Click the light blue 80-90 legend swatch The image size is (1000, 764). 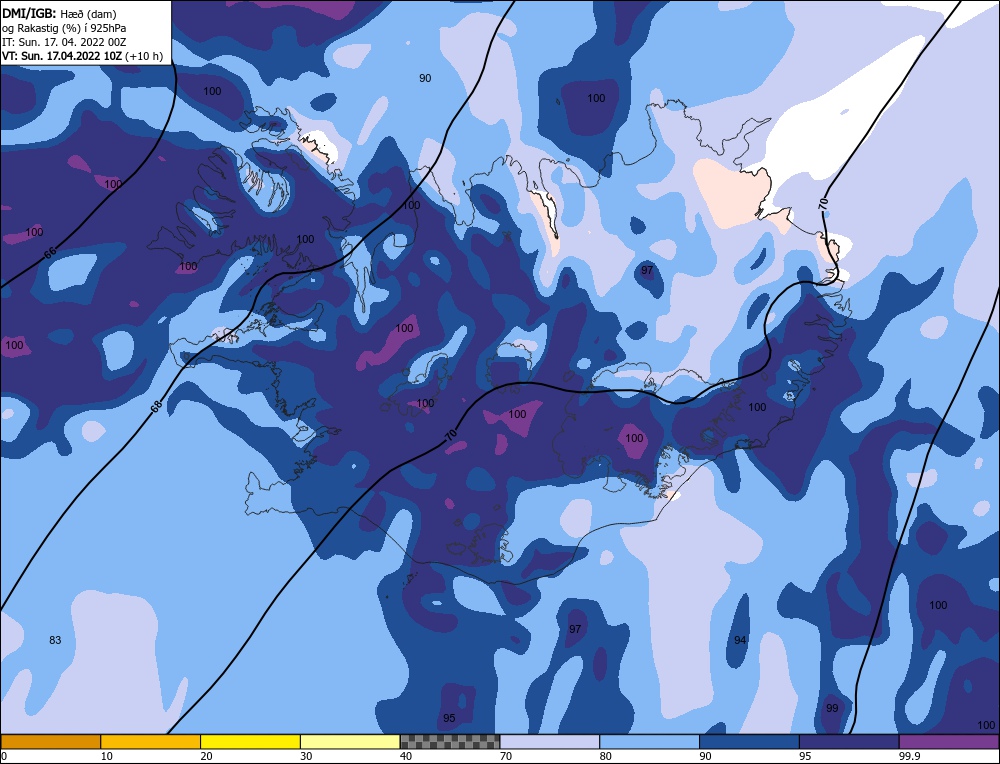tap(649, 742)
